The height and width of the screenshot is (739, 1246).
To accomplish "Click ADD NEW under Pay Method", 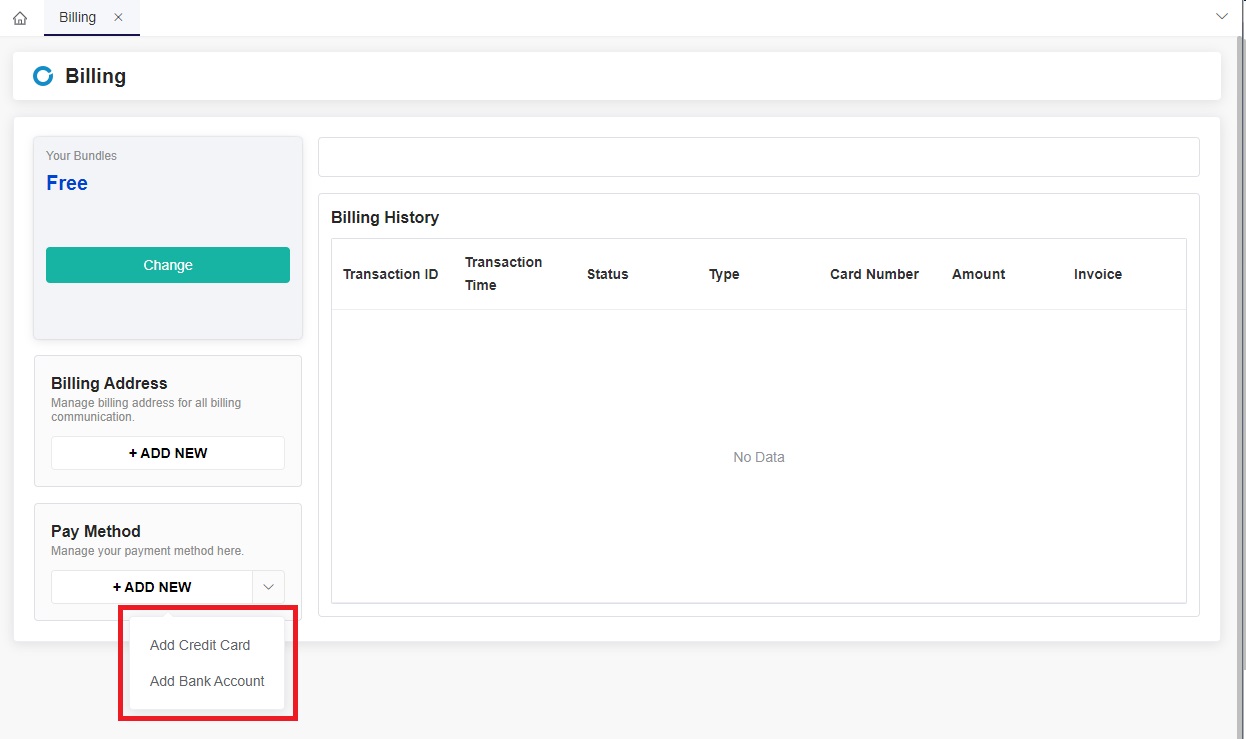I will click(152, 587).
